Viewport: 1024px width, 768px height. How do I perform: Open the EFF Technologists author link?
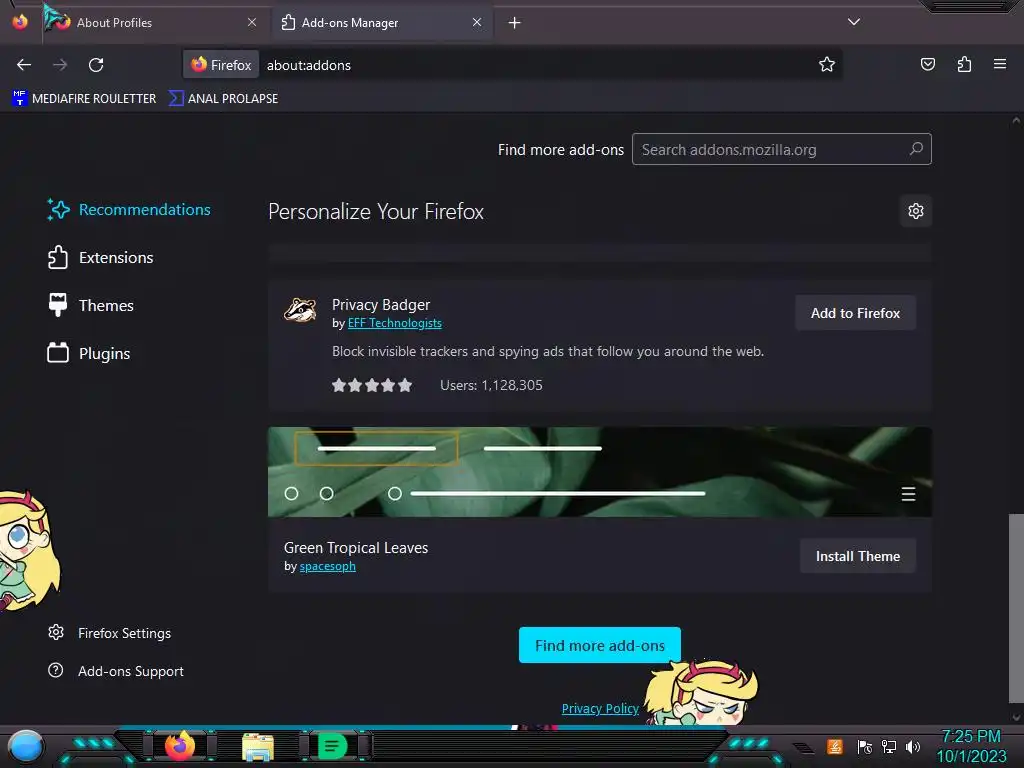394,323
